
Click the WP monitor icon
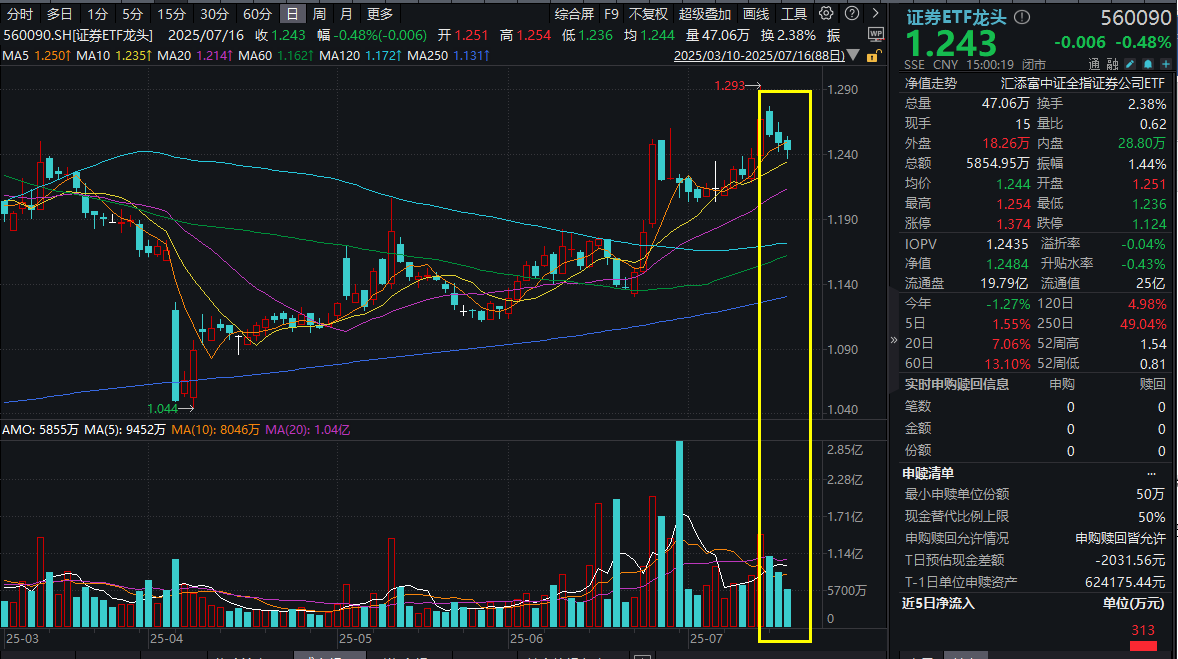click(876, 33)
